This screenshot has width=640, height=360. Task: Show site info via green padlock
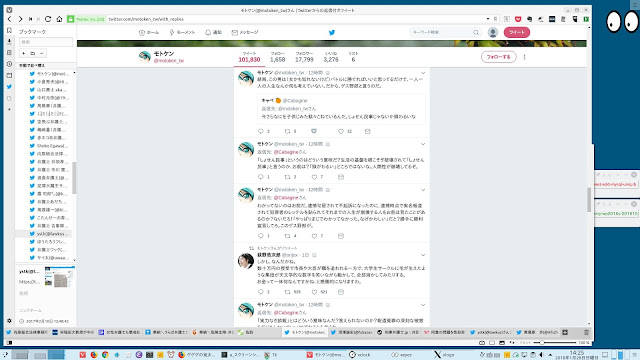71,19
